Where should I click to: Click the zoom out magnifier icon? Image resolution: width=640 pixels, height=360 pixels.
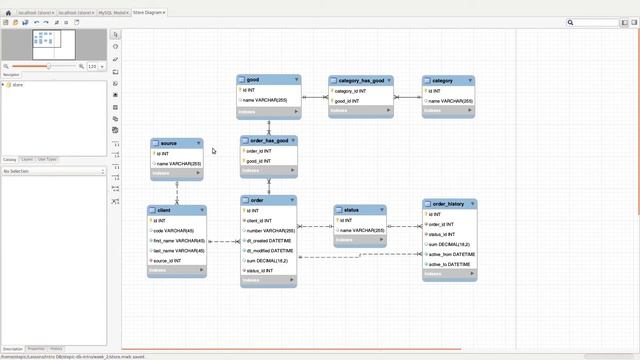click(x=6, y=66)
